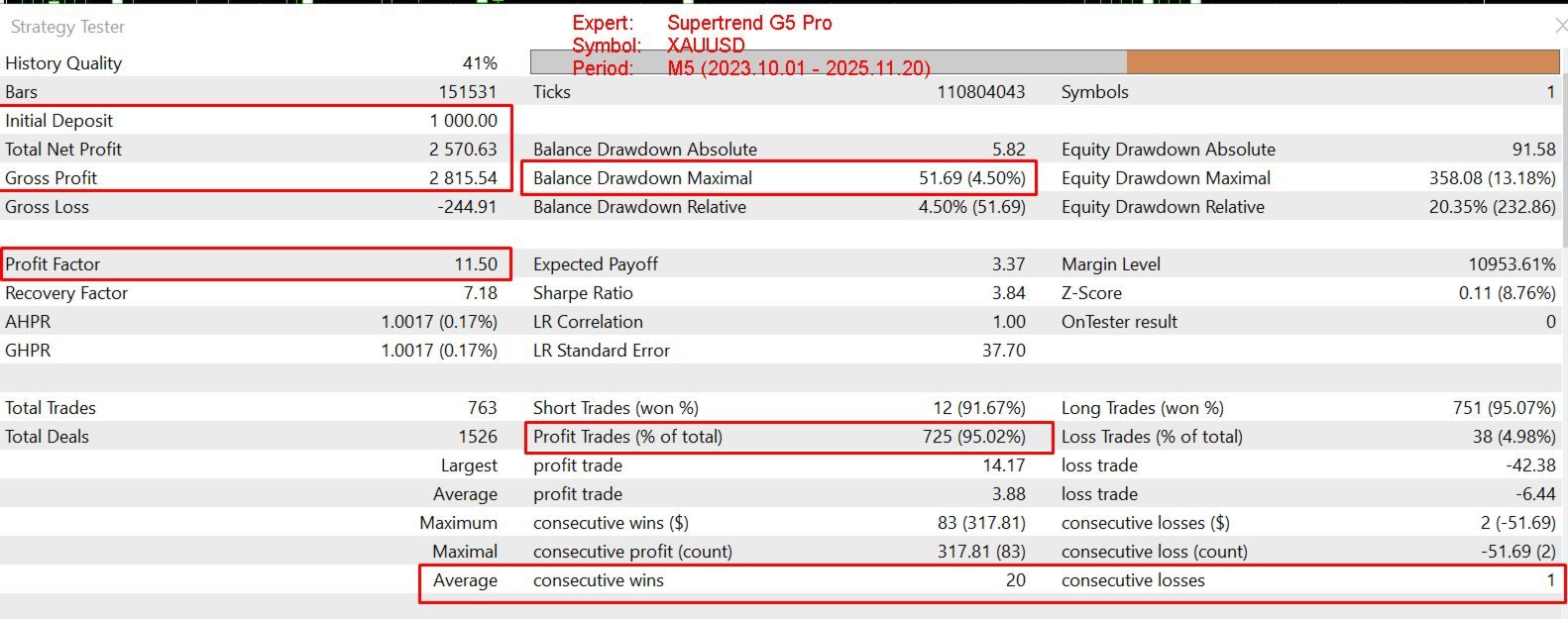The width and height of the screenshot is (1568, 619).
Task: Select the Equity Drawdown Absolute value 91.58
Action: pos(1534,150)
